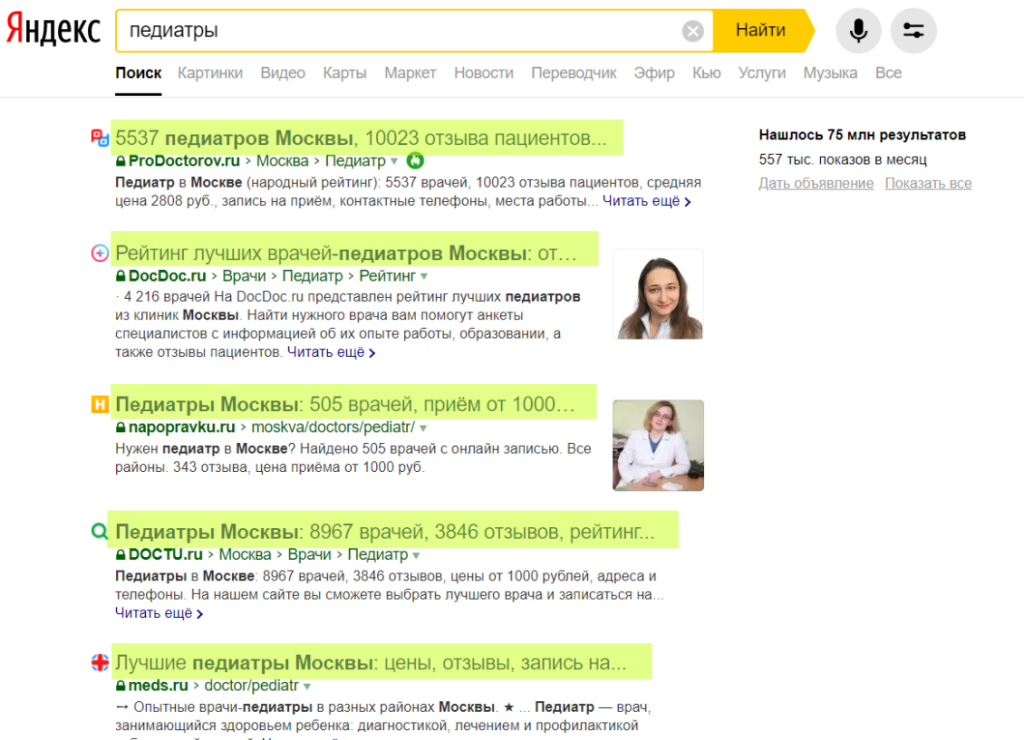This screenshot has width=1024, height=740.
Task: Open result 'Педиатры Москвы: 8967 врачей'
Action: 385,532
